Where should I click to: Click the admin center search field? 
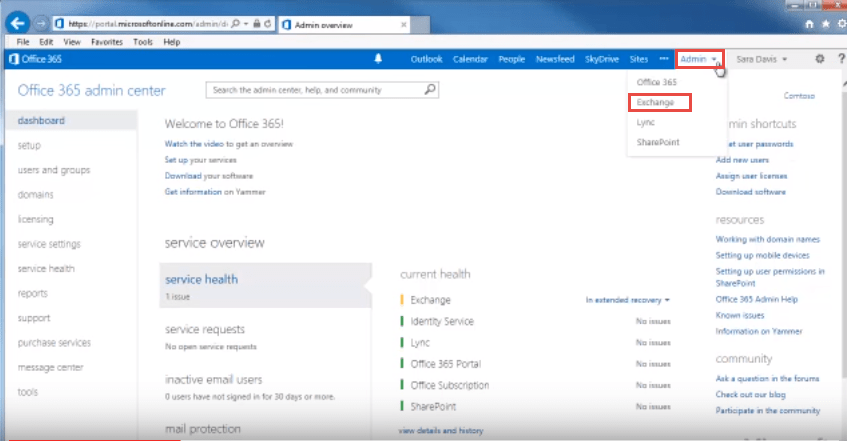pos(322,90)
